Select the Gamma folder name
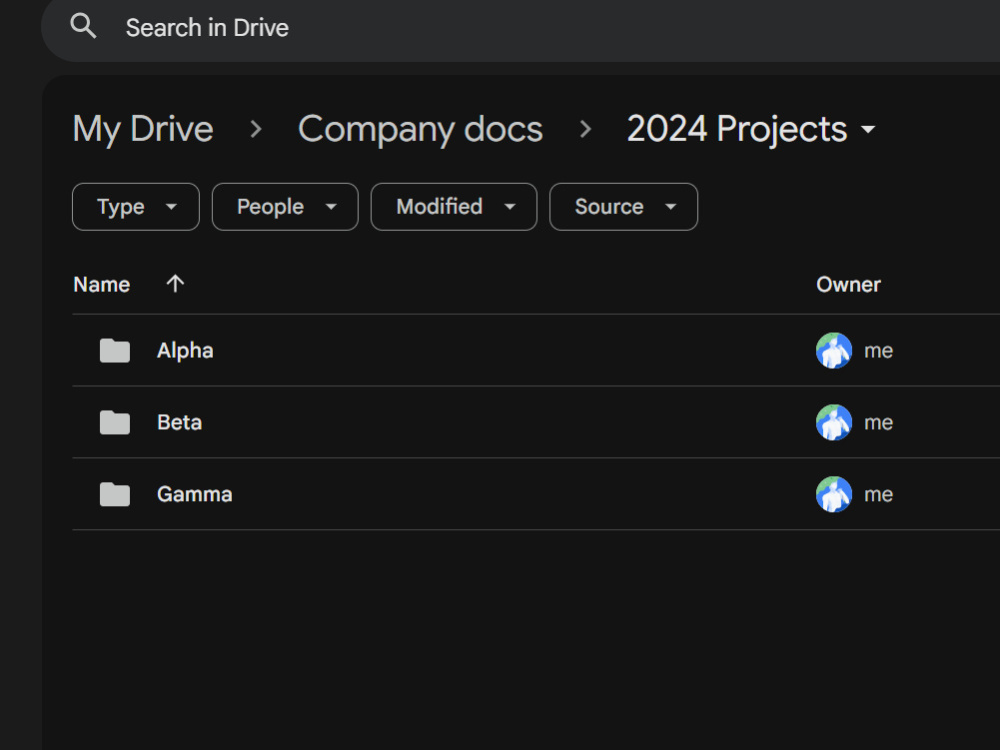 click(x=195, y=494)
